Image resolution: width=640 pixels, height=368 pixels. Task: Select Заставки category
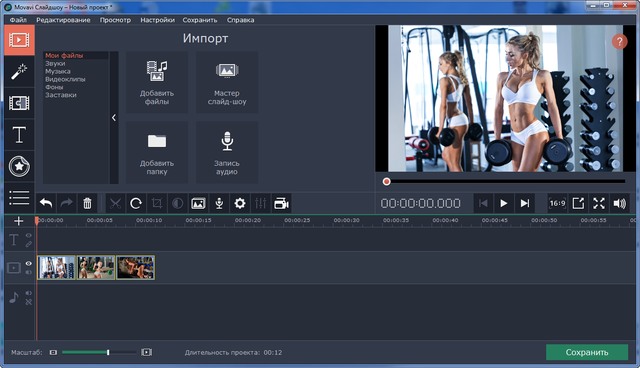pos(61,95)
